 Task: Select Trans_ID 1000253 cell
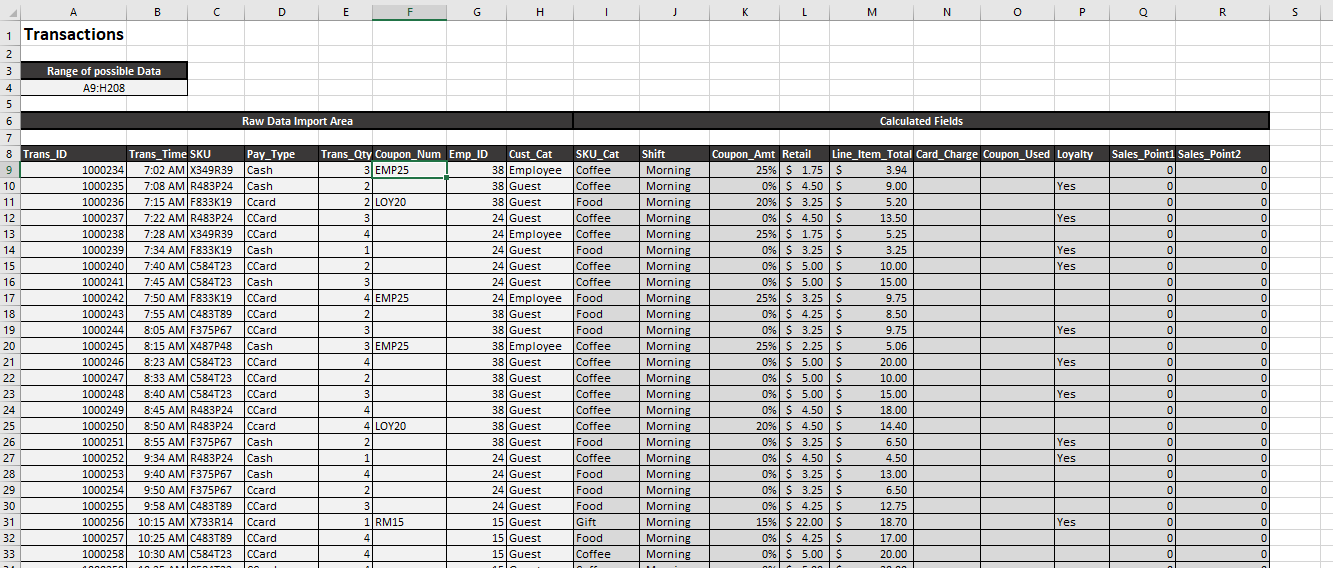point(74,474)
